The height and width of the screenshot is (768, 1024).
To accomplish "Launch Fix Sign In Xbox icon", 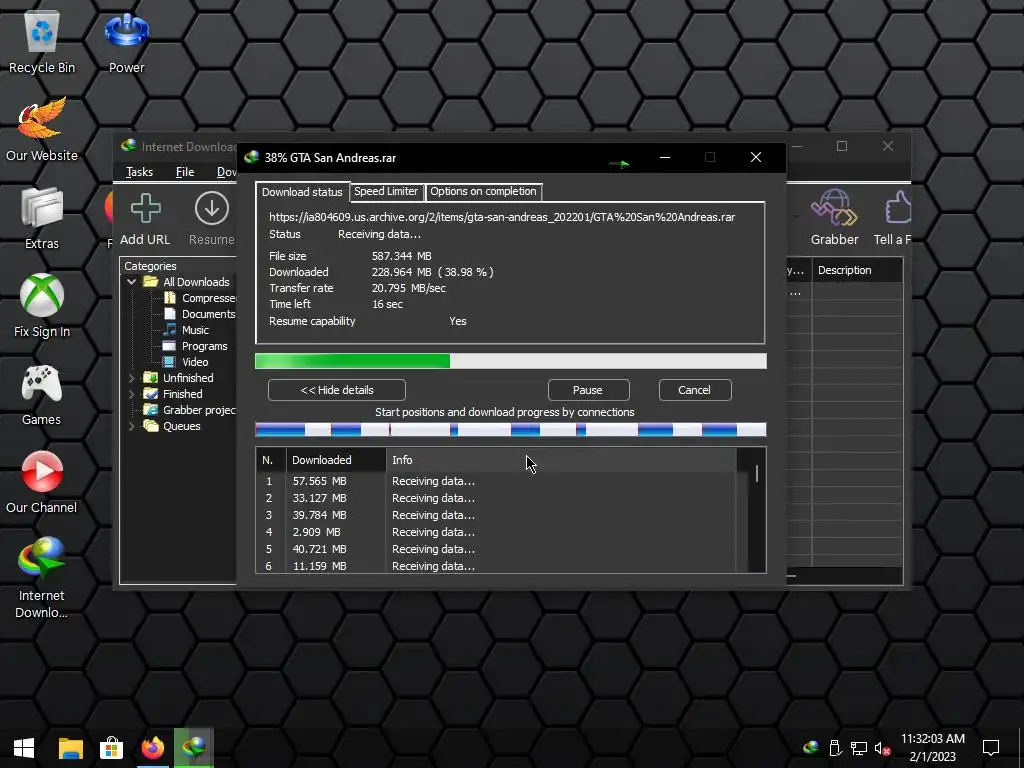I will tap(42, 306).
